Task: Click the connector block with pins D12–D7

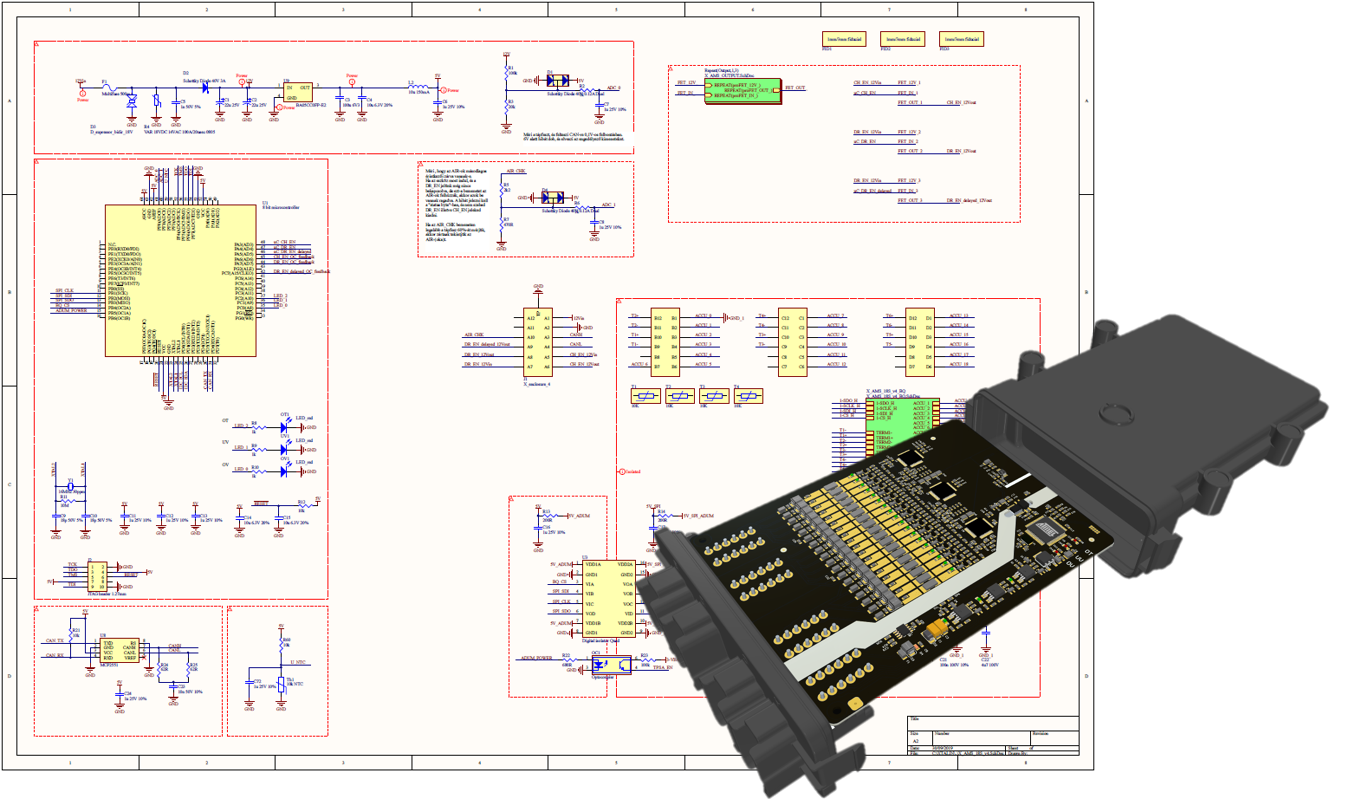Action: [x=920, y=341]
